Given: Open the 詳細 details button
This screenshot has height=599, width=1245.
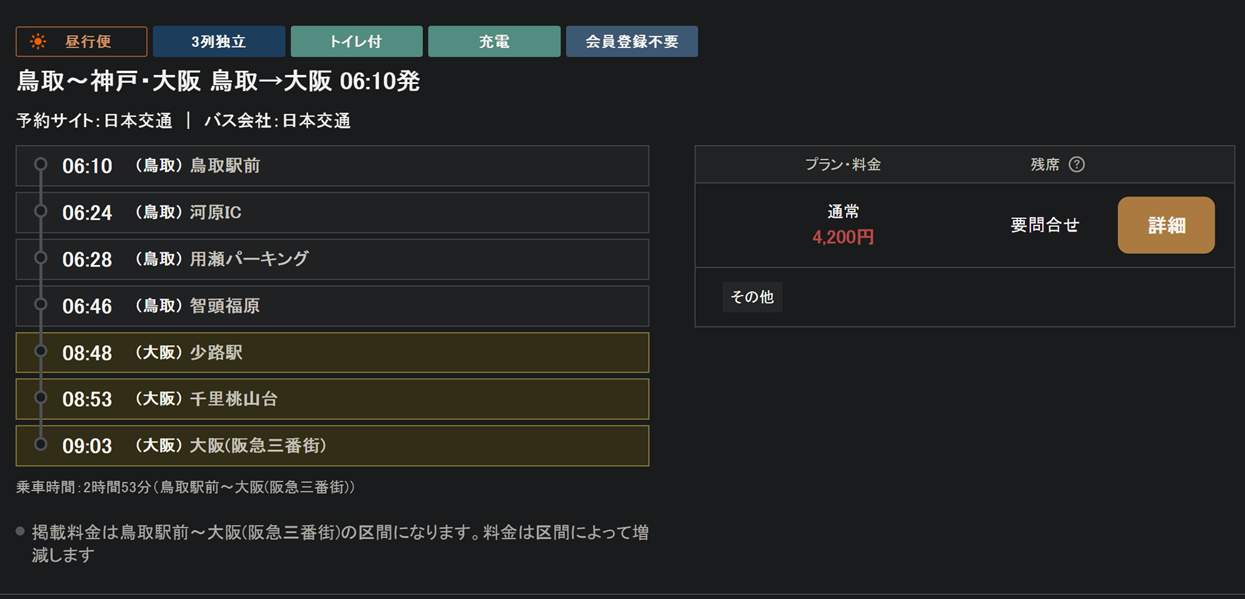Looking at the screenshot, I should tap(1165, 225).
